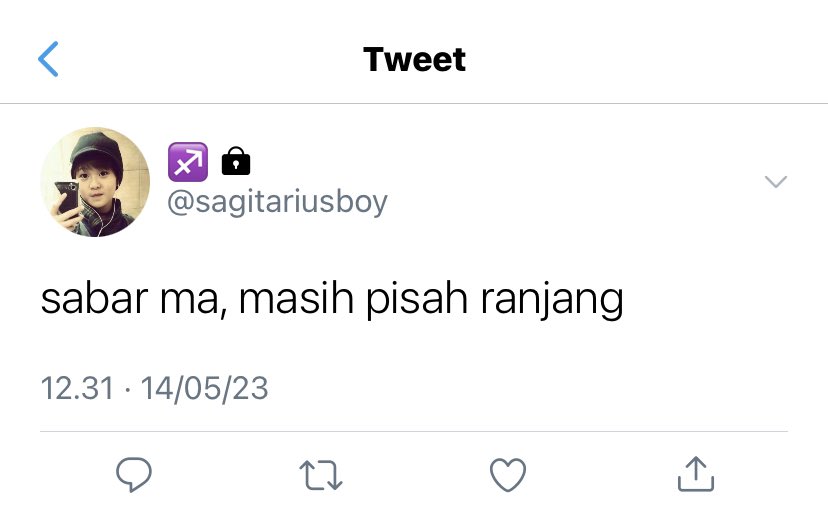Viewport: 828px width, 515px height.
Task: Tap the purple Sagittarius emoji name
Action: 188,162
